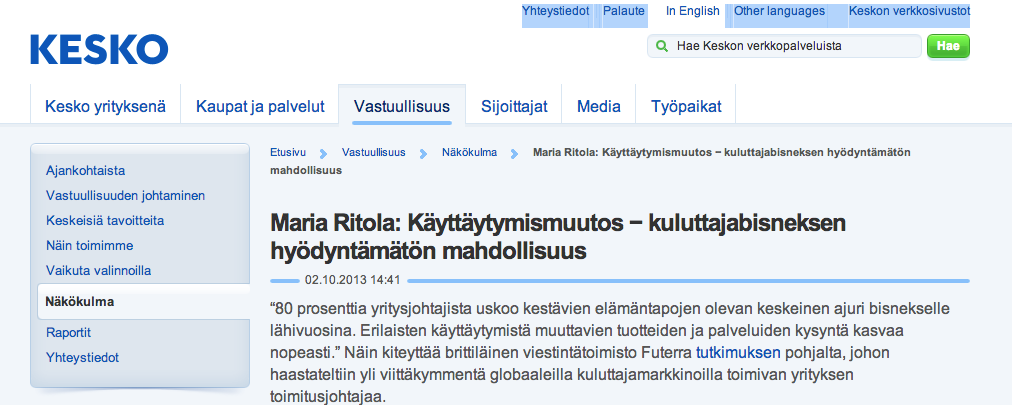The height and width of the screenshot is (405, 1012).
Task: Type in the Hae Keskon verkkopalveluista field
Action: [790, 46]
